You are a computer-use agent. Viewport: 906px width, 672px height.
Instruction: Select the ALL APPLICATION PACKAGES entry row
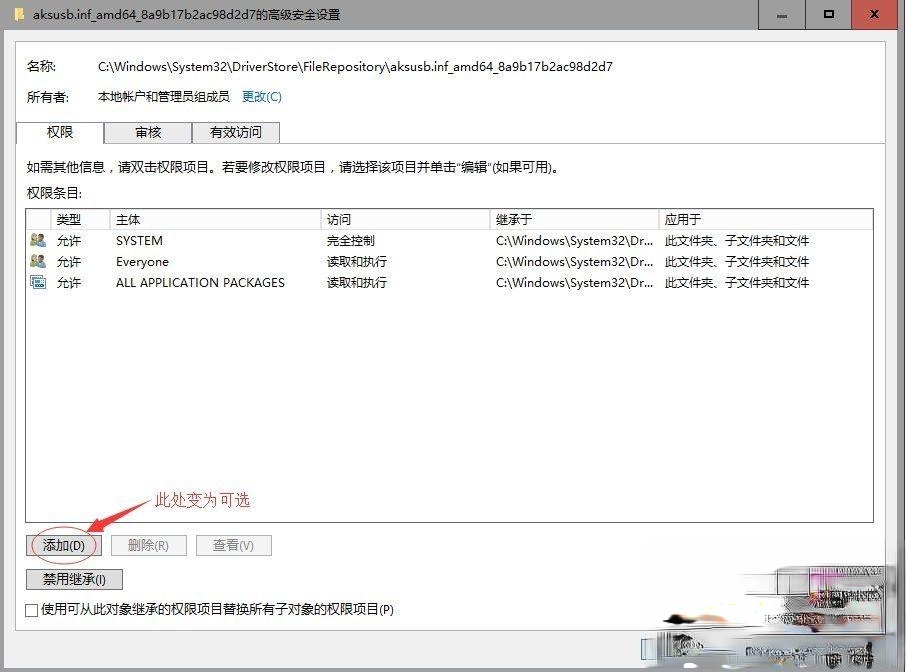(x=300, y=282)
